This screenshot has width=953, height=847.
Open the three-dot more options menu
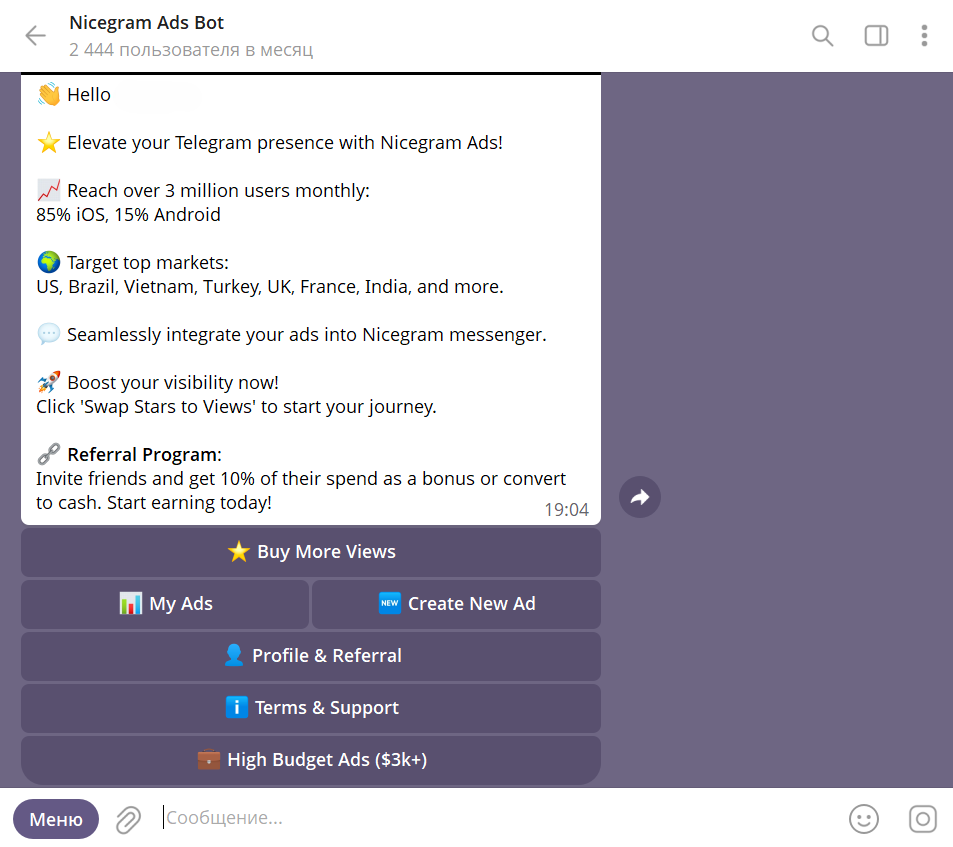pos(924,36)
